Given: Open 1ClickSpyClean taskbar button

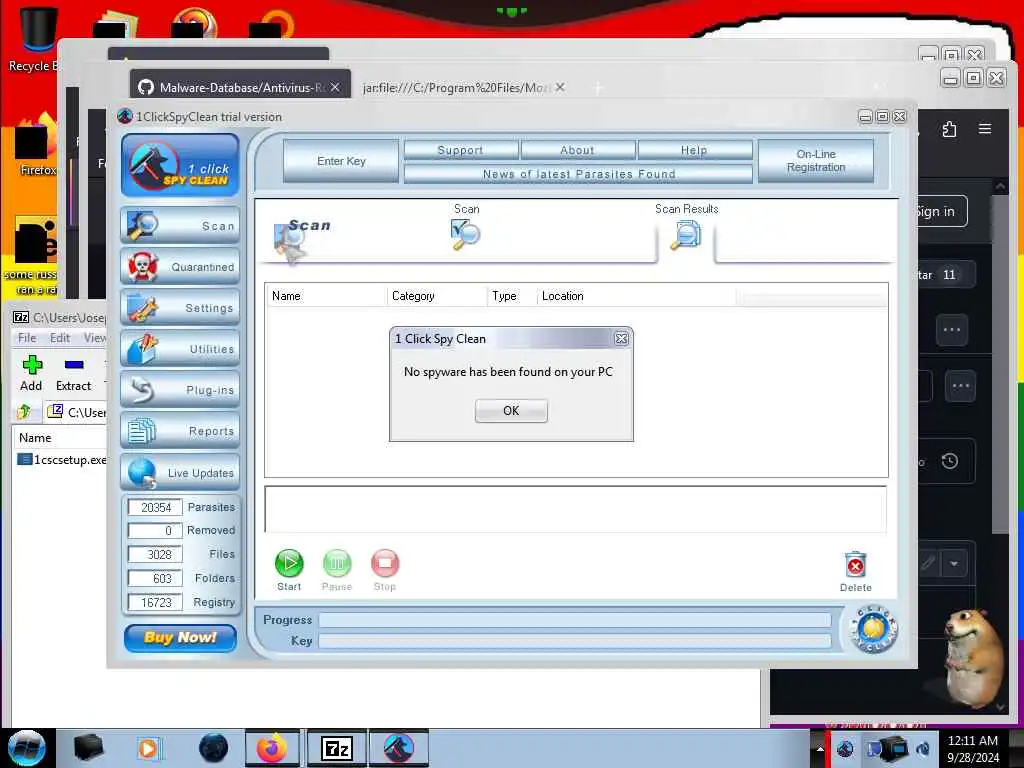Looking at the screenshot, I should pyautogui.click(x=398, y=748).
